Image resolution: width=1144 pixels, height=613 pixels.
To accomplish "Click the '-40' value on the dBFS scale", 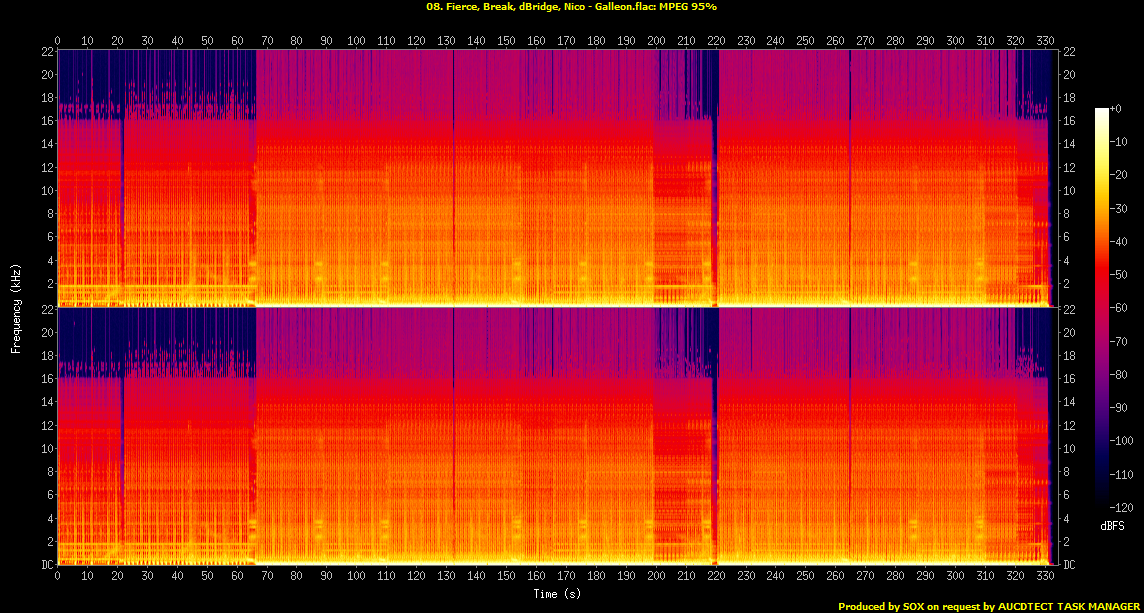I will click(1118, 241).
